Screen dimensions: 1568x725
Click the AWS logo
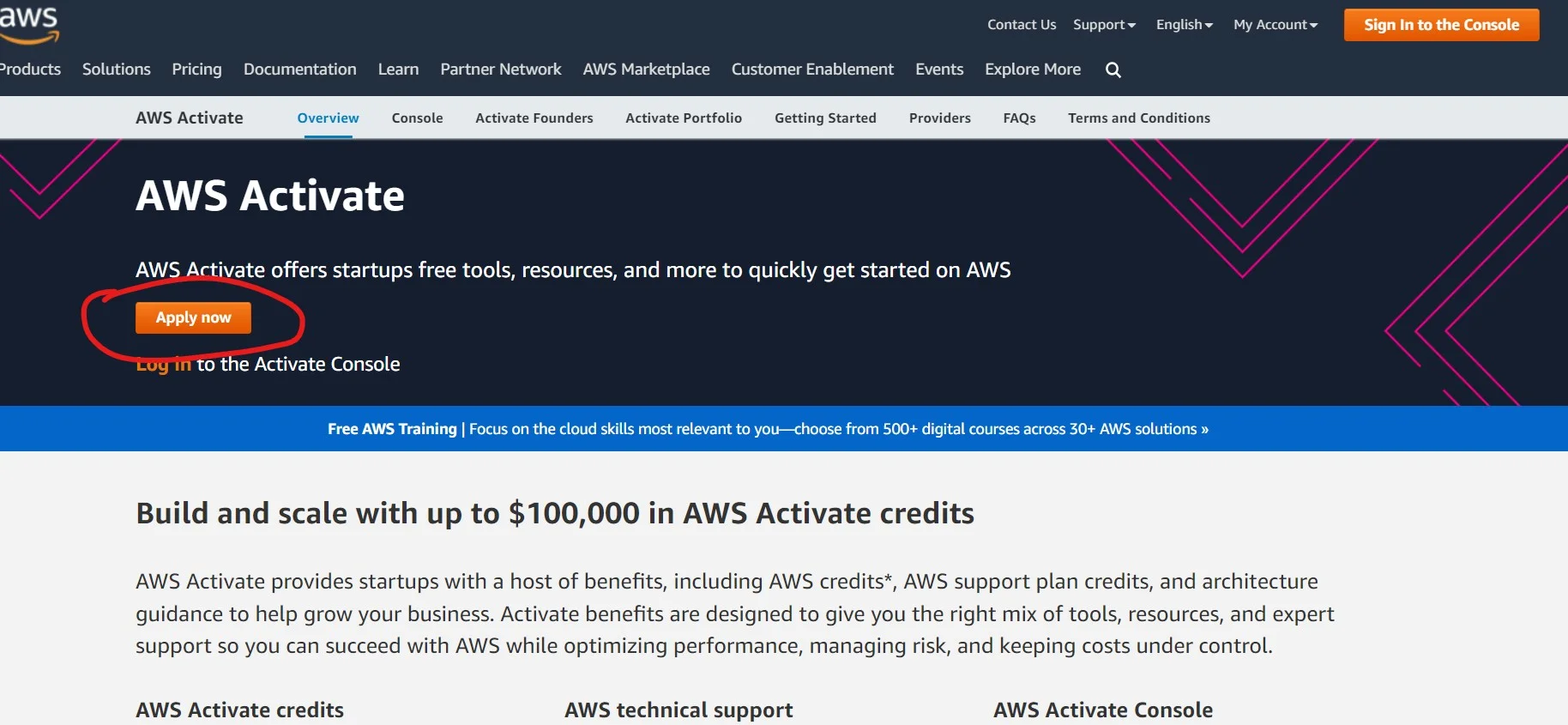[x=29, y=23]
